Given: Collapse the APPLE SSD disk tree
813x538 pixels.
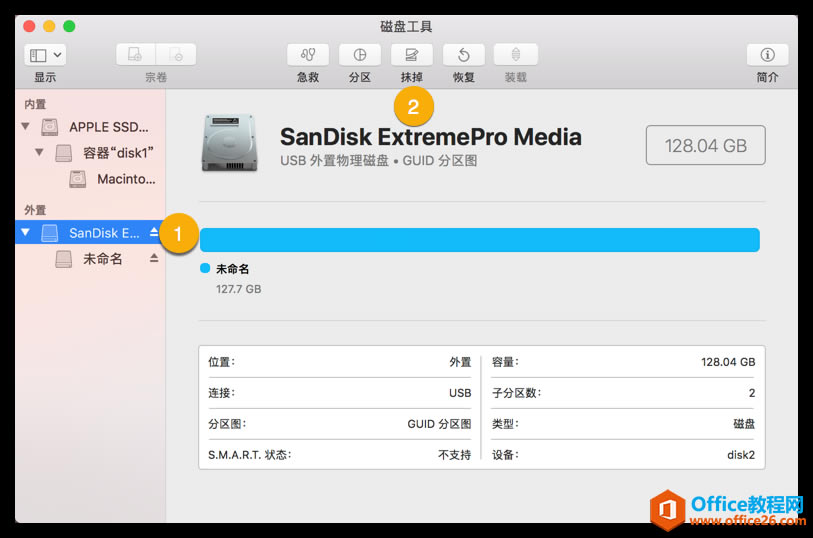Looking at the screenshot, I should click(x=25, y=126).
